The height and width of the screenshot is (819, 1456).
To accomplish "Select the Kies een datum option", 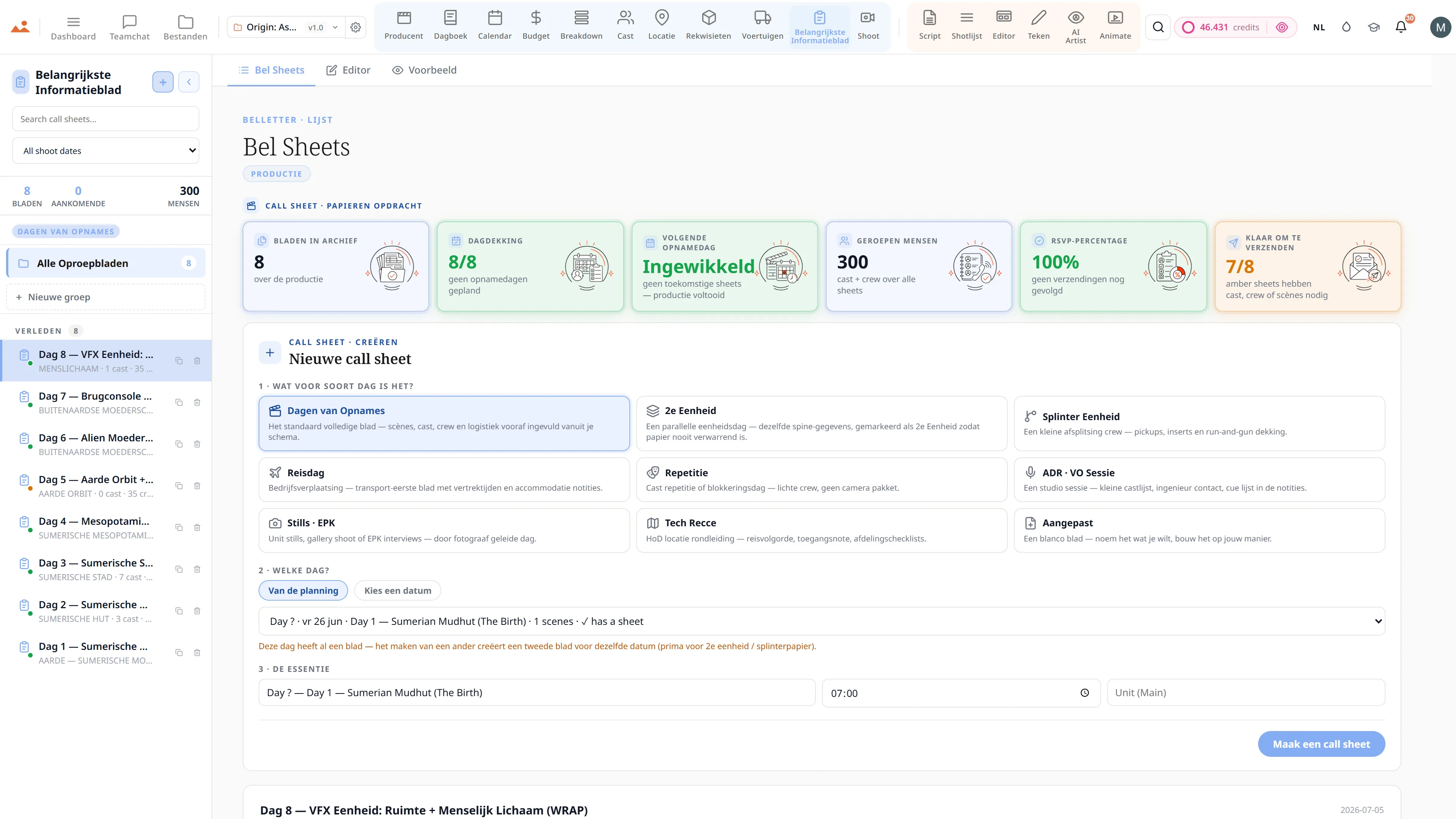I will tap(397, 591).
